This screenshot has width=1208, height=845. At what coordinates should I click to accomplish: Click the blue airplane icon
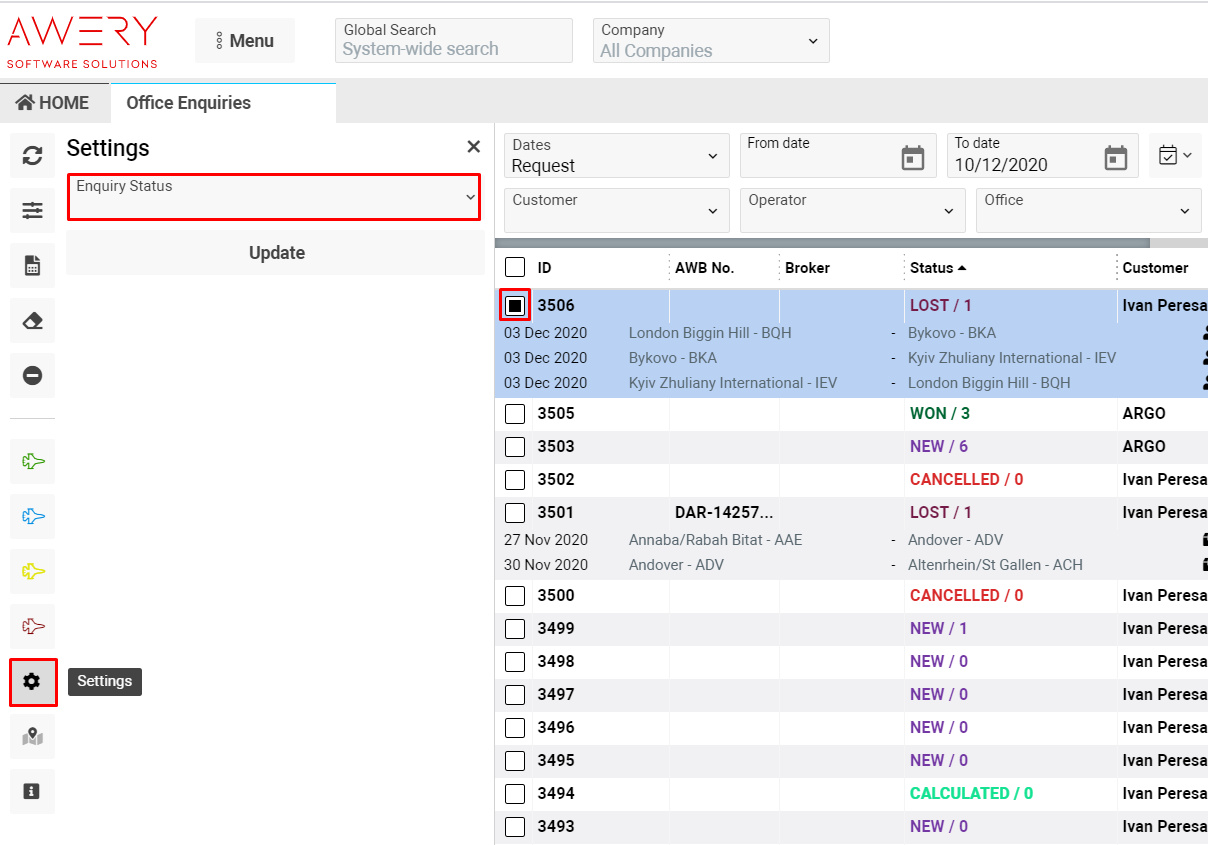(33, 516)
